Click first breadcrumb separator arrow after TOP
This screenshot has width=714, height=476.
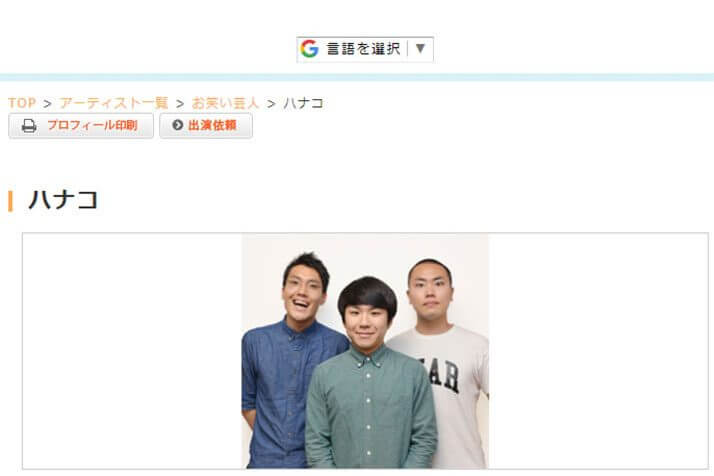coord(47,104)
